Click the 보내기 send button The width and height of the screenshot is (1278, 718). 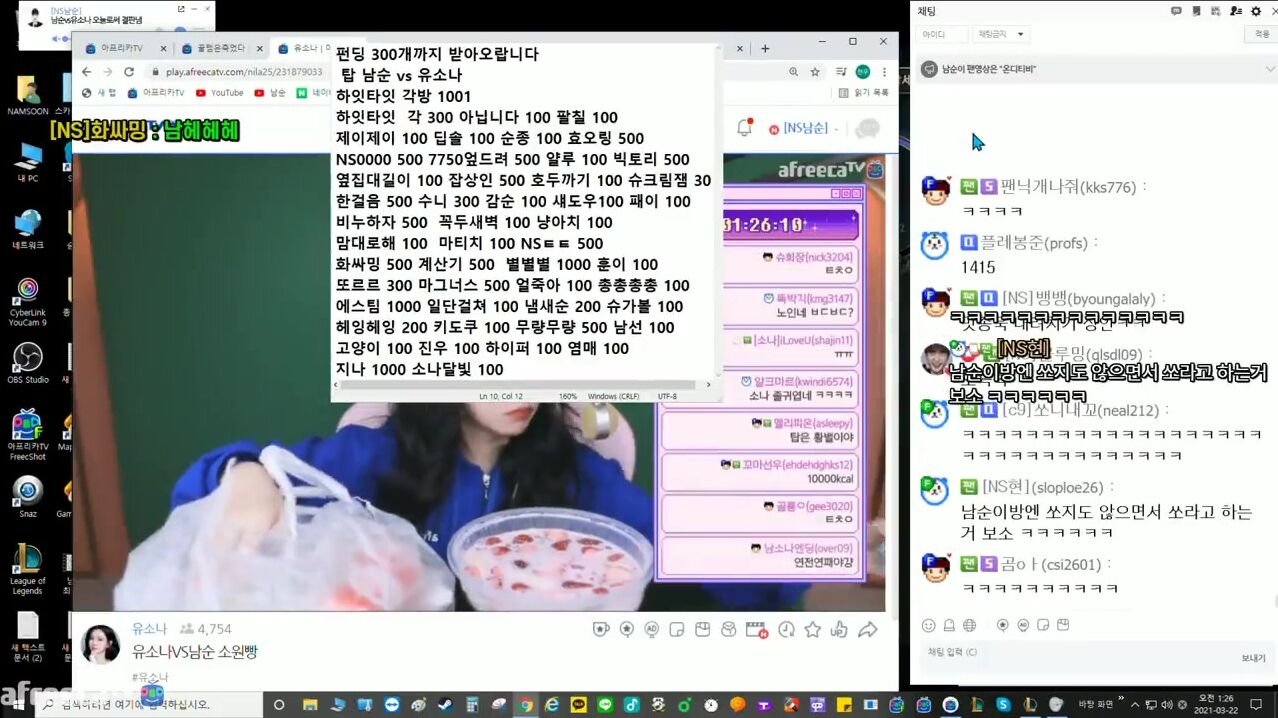point(1253,658)
